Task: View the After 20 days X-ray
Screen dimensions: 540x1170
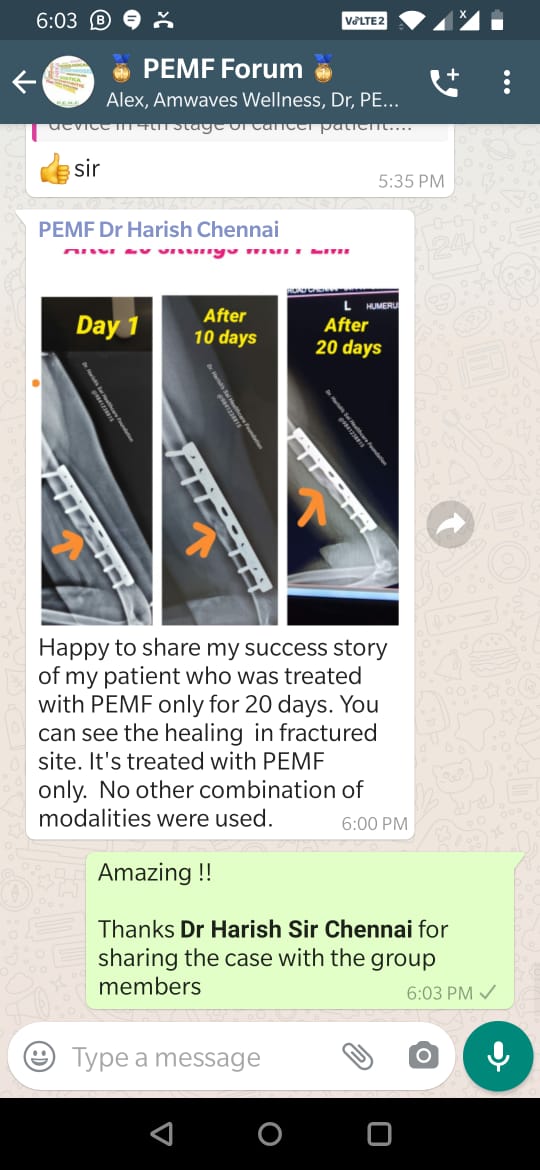Action: (x=342, y=457)
